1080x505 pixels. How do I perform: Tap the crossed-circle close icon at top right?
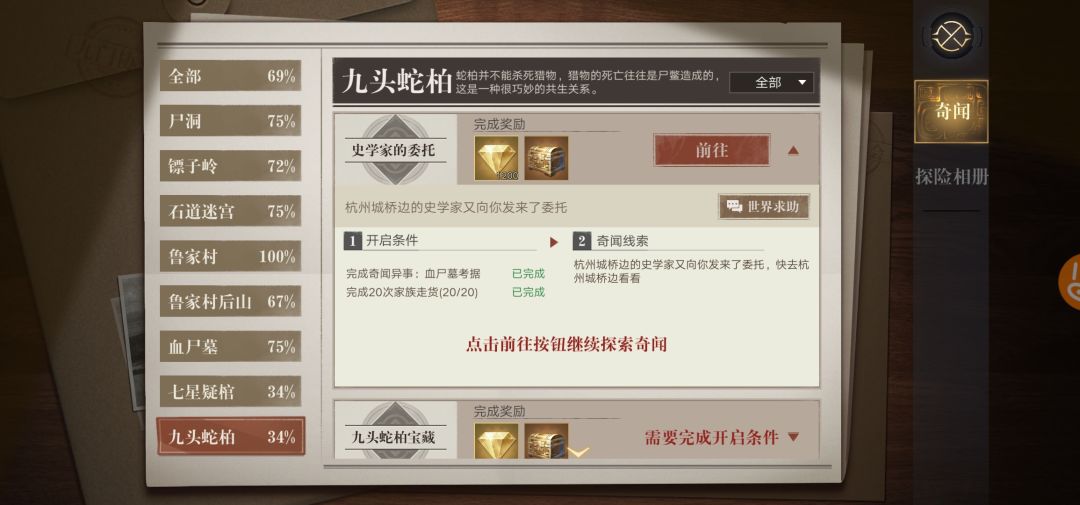(952, 36)
